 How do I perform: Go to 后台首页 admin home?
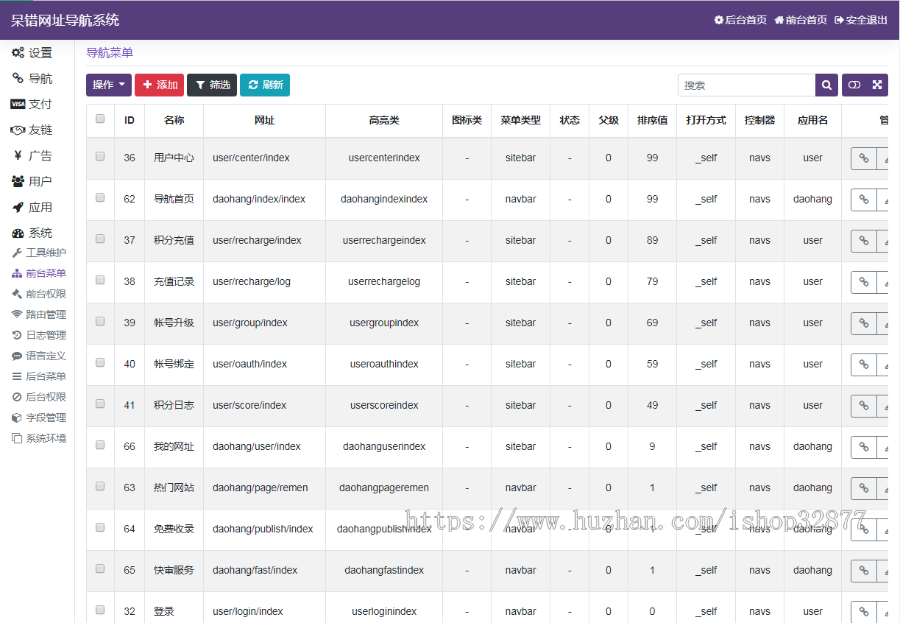[740, 20]
